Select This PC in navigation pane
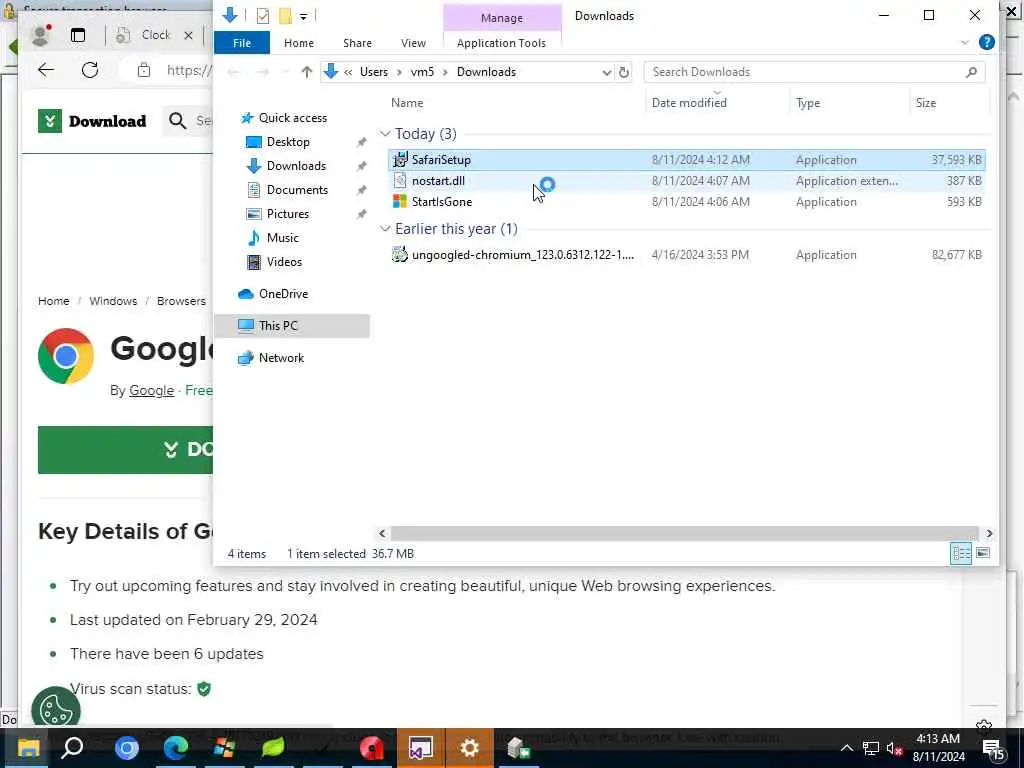Viewport: 1024px width, 768px height. tap(292, 326)
